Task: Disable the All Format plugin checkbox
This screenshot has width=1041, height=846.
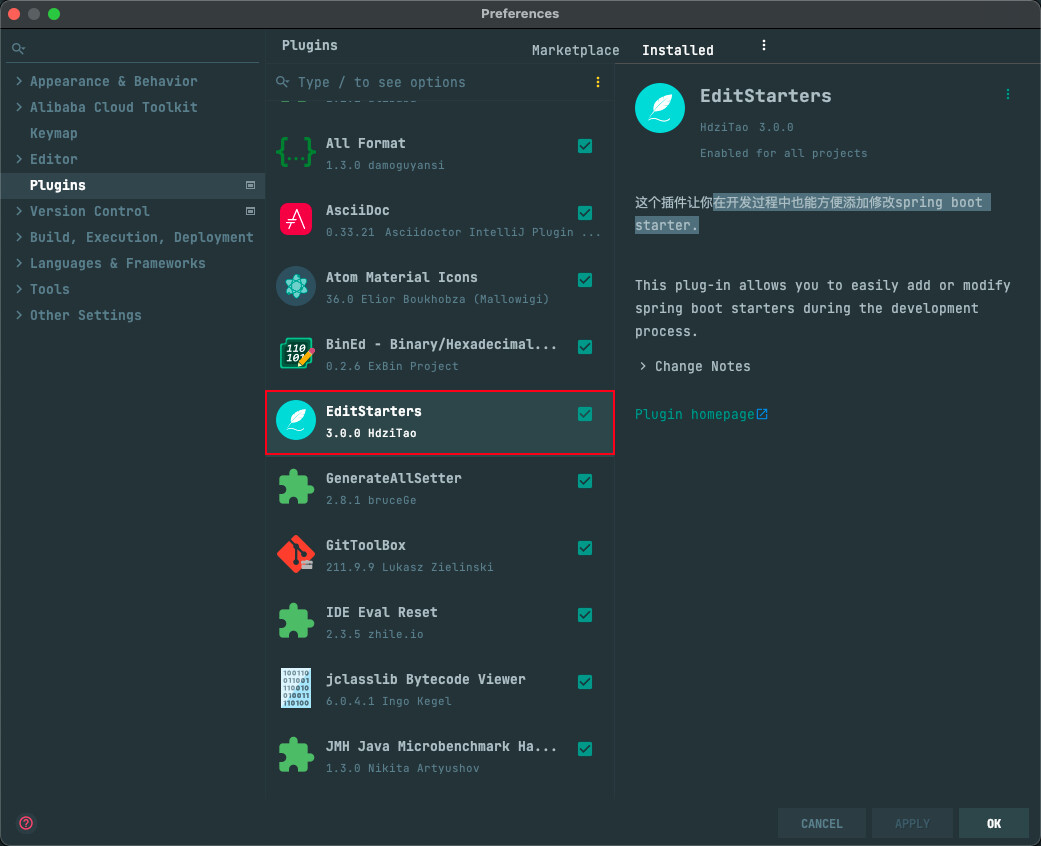Action: (x=585, y=146)
